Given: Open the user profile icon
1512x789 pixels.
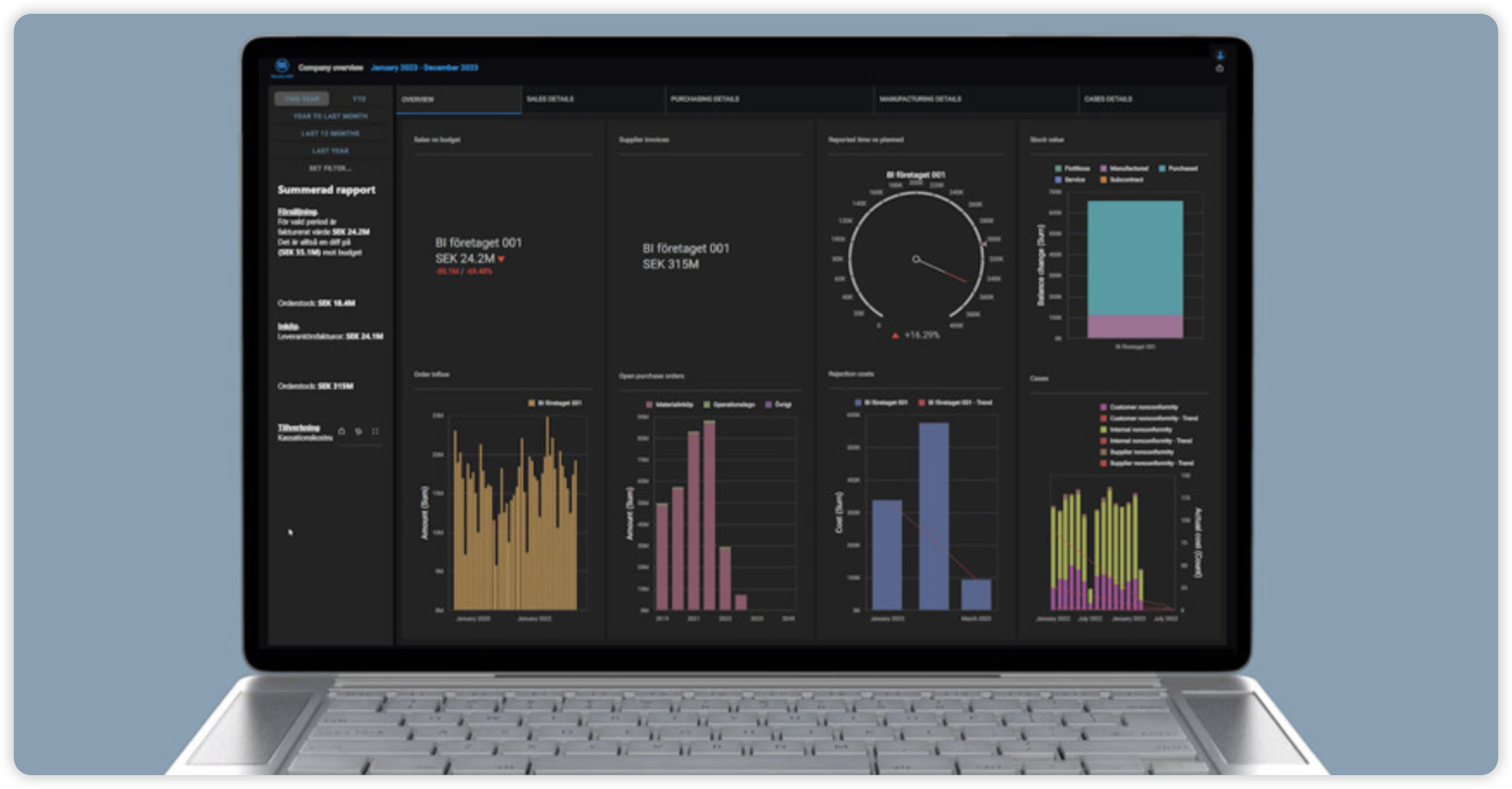Looking at the screenshot, I should coord(1220,55).
